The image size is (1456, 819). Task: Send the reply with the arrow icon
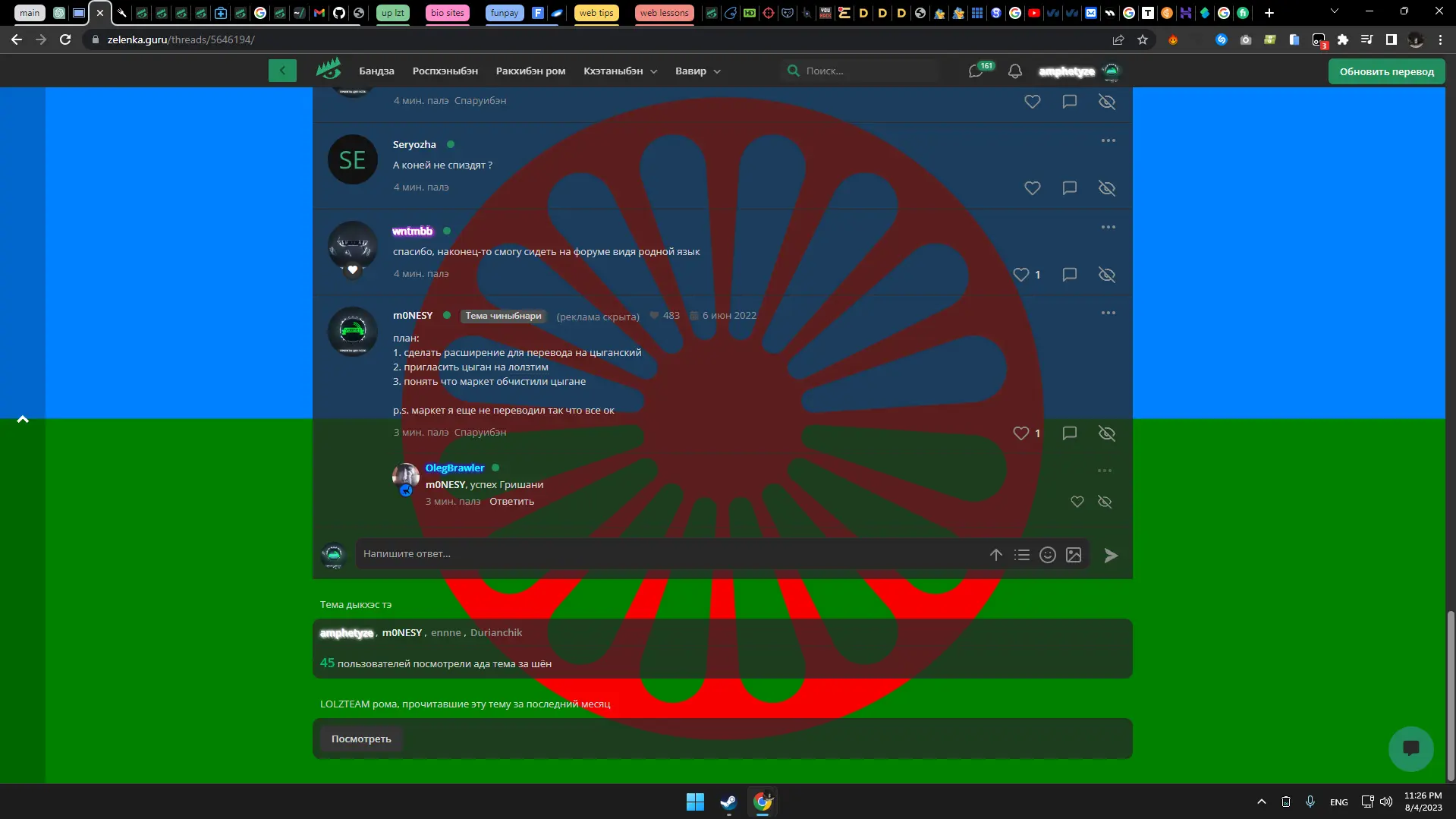point(1111,556)
